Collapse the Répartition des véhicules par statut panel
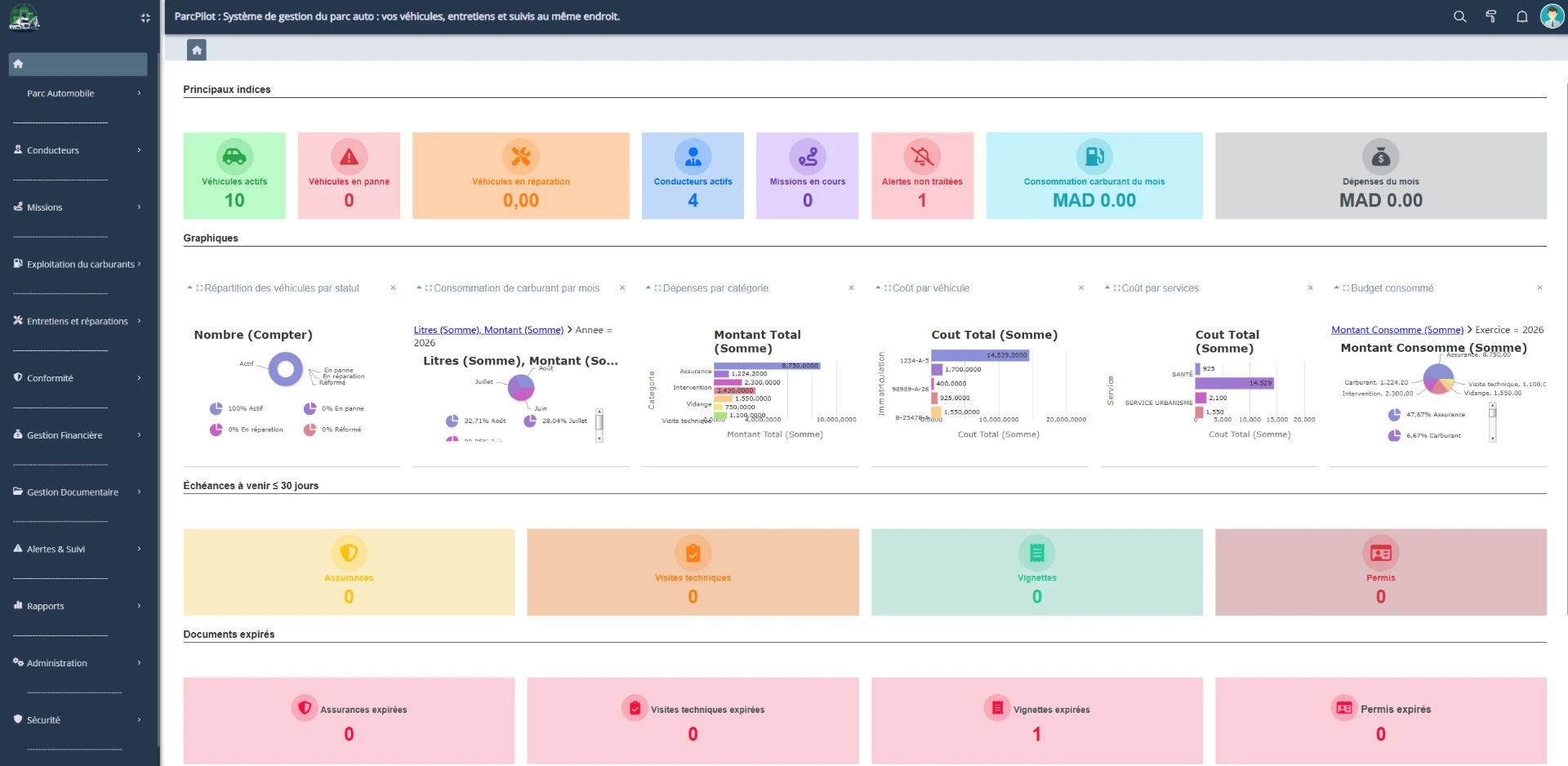The height and width of the screenshot is (766, 1568). tap(189, 287)
